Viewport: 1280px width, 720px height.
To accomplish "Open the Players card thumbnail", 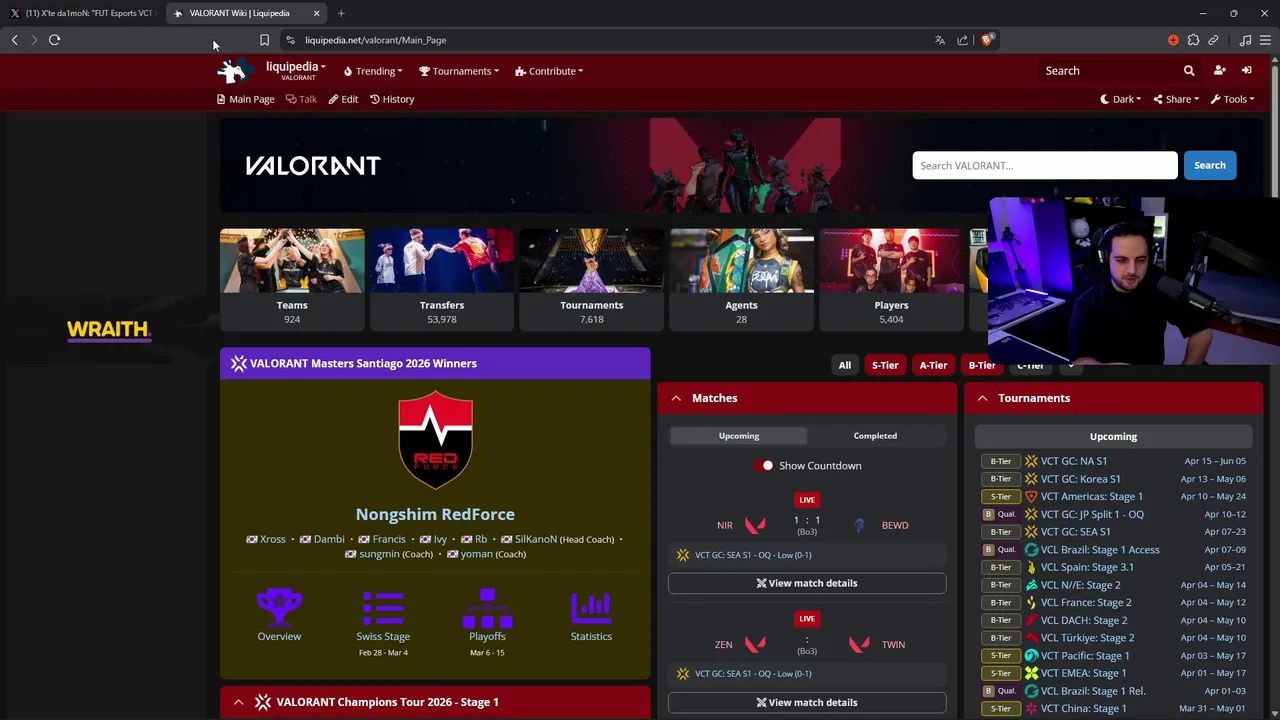I will (891, 261).
